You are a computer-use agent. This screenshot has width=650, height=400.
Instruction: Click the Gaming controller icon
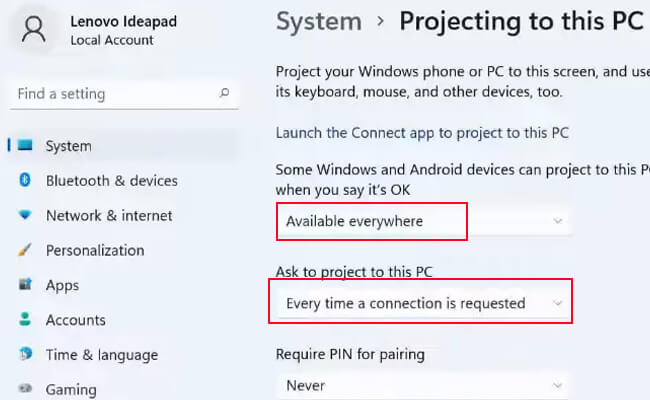point(25,389)
